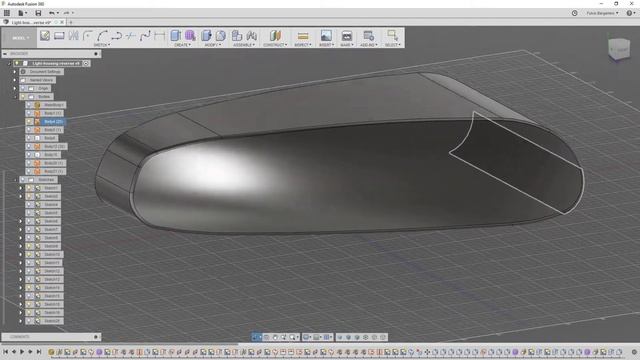Toggle visibility bulb of Bodies folder
The height and width of the screenshot is (360, 640).
(22, 97)
